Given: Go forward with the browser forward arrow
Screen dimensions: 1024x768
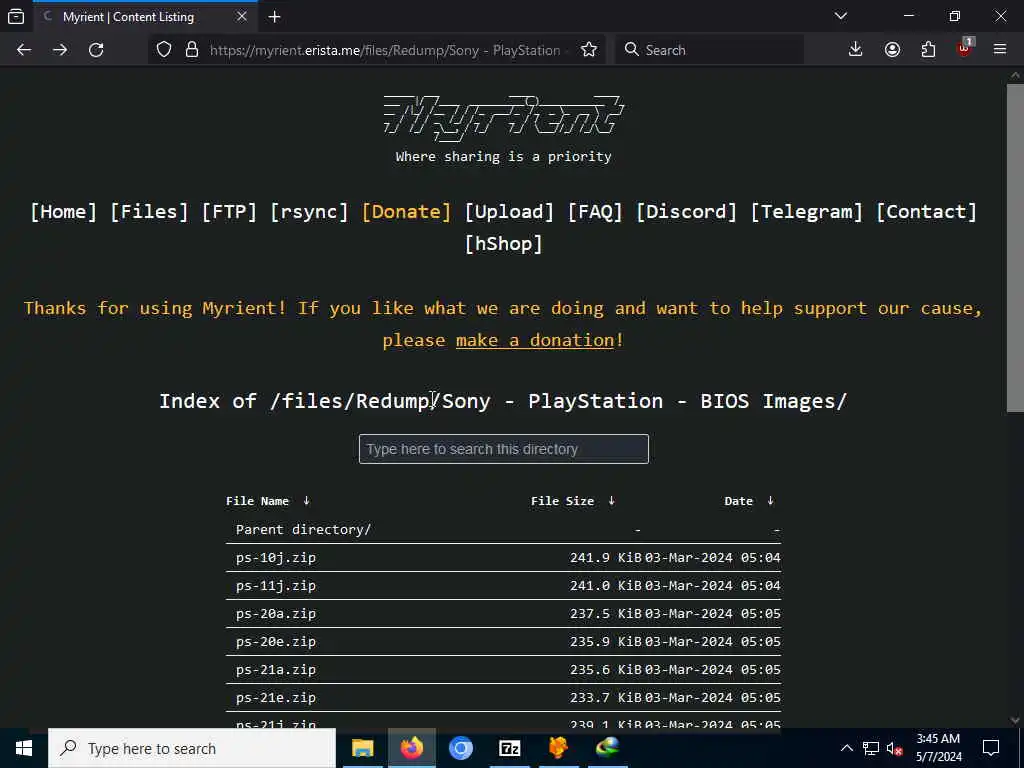Looking at the screenshot, I should (60, 50).
